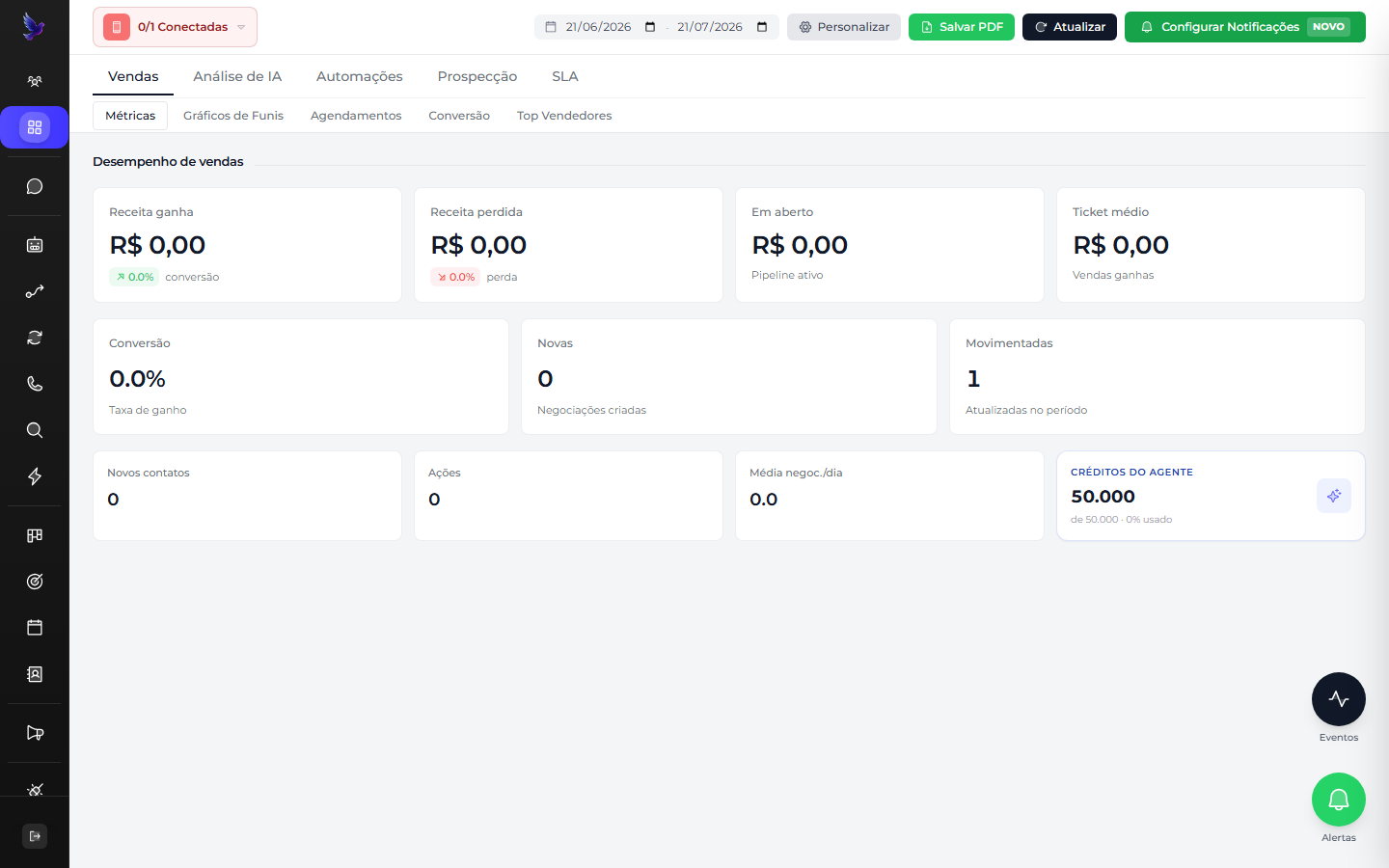Open the calendar icon in sidebar
Image resolution: width=1389 pixels, height=868 pixels.
(35, 628)
